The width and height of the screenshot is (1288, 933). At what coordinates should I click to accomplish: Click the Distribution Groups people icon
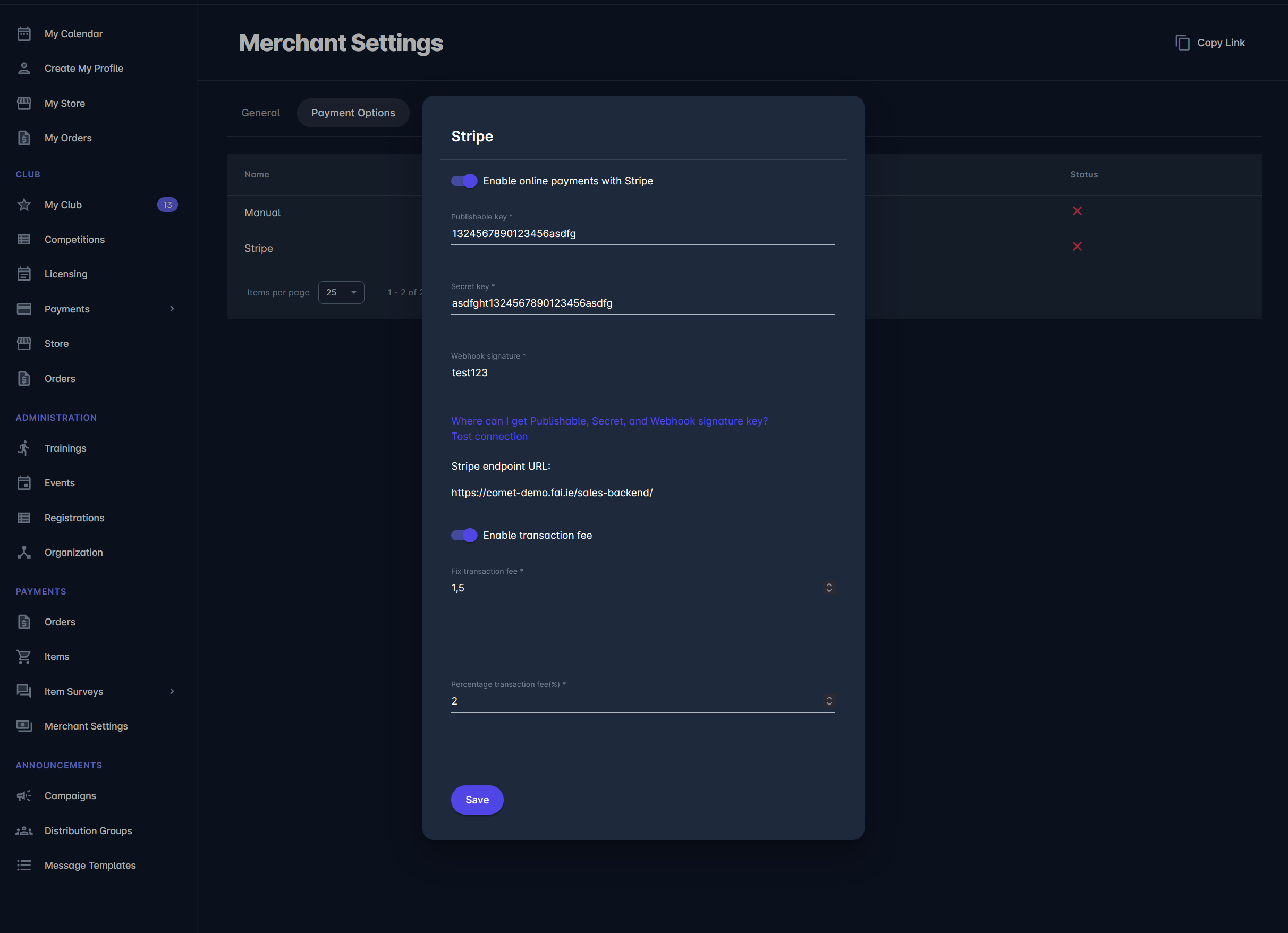click(24, 831)
